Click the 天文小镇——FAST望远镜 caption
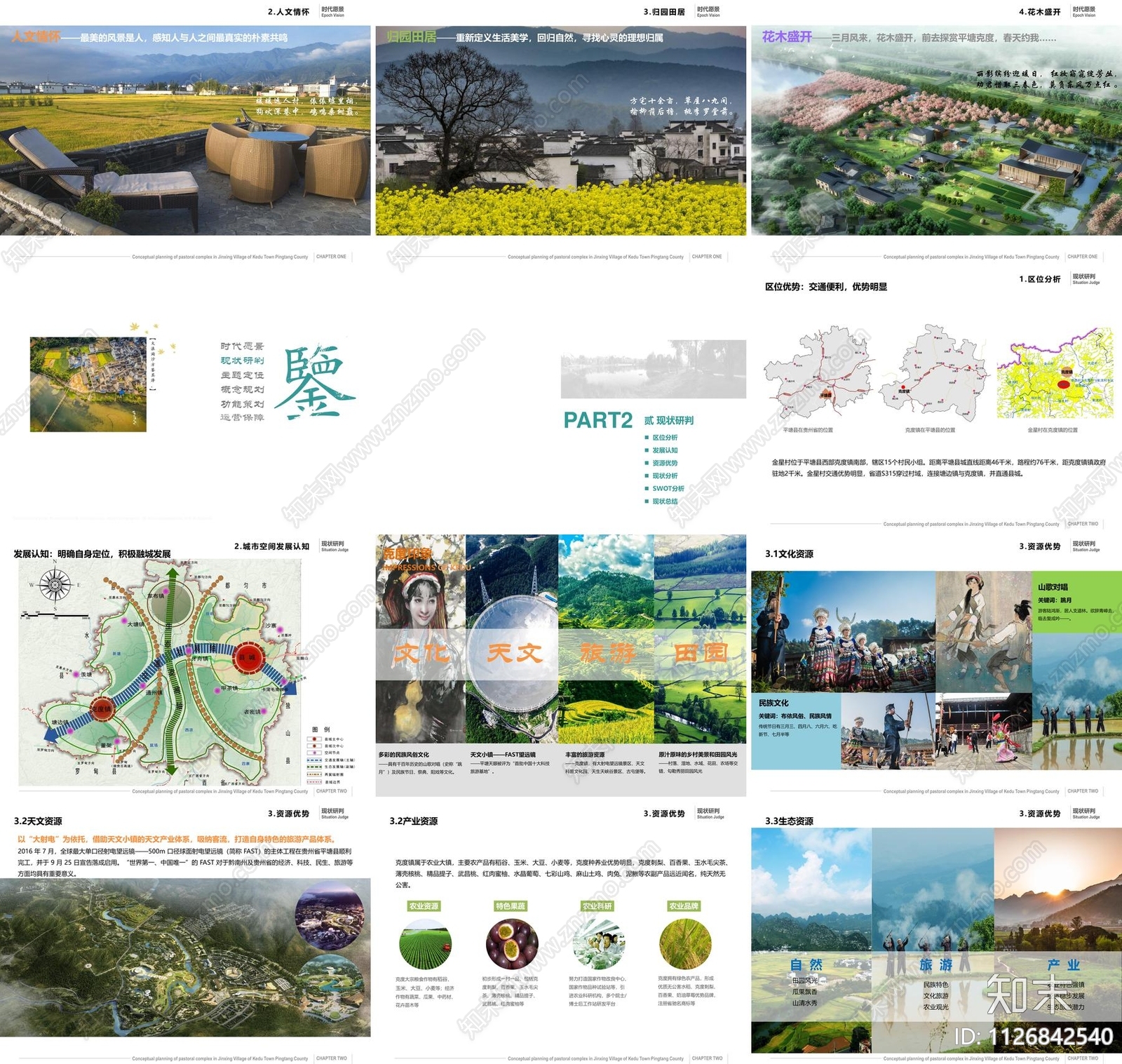The height and width of the screenshot is (1064, 1122). point(503,755)
